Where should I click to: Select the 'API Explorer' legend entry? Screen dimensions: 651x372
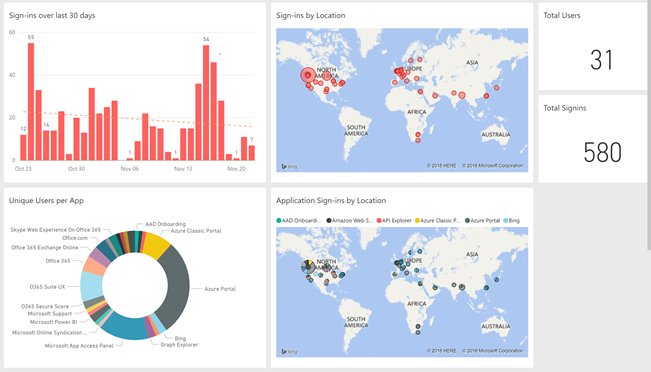(394, 220)
